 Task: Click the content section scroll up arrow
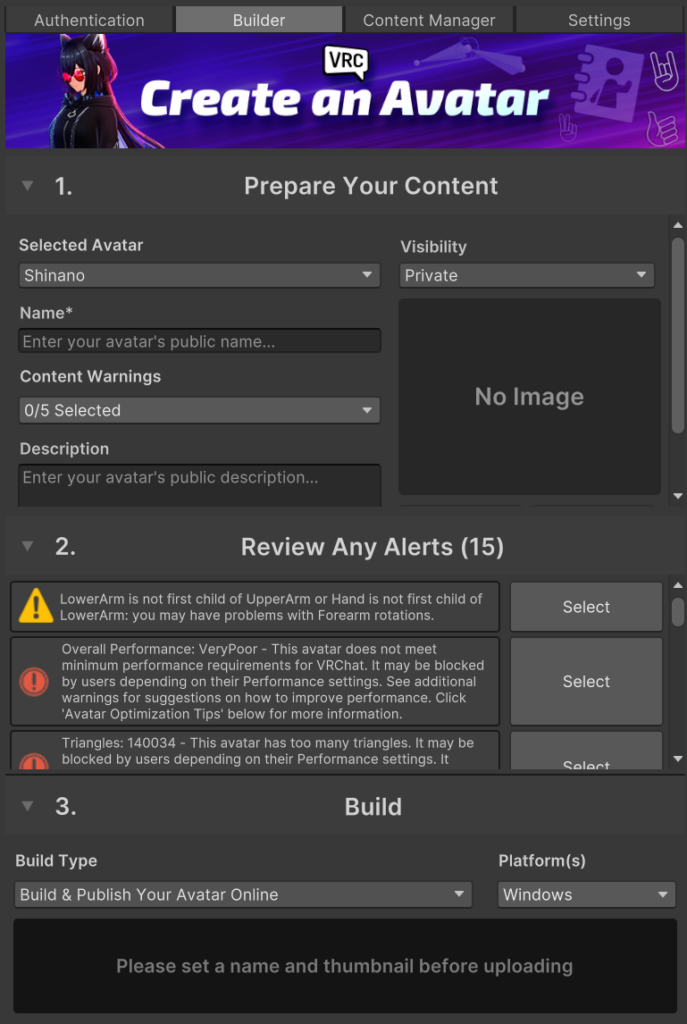[678, 225]
